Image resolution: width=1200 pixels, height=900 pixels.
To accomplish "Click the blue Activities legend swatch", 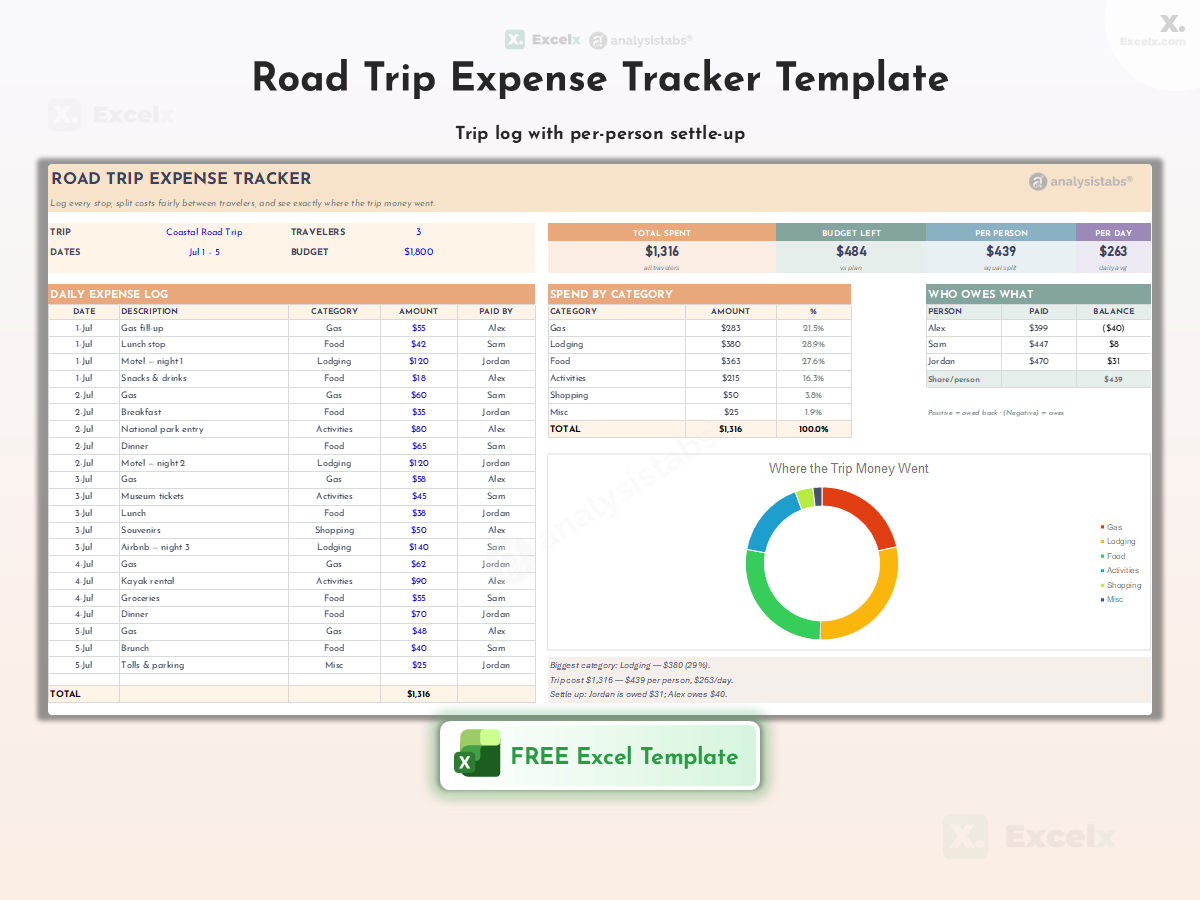I will tap(1103, 571).
